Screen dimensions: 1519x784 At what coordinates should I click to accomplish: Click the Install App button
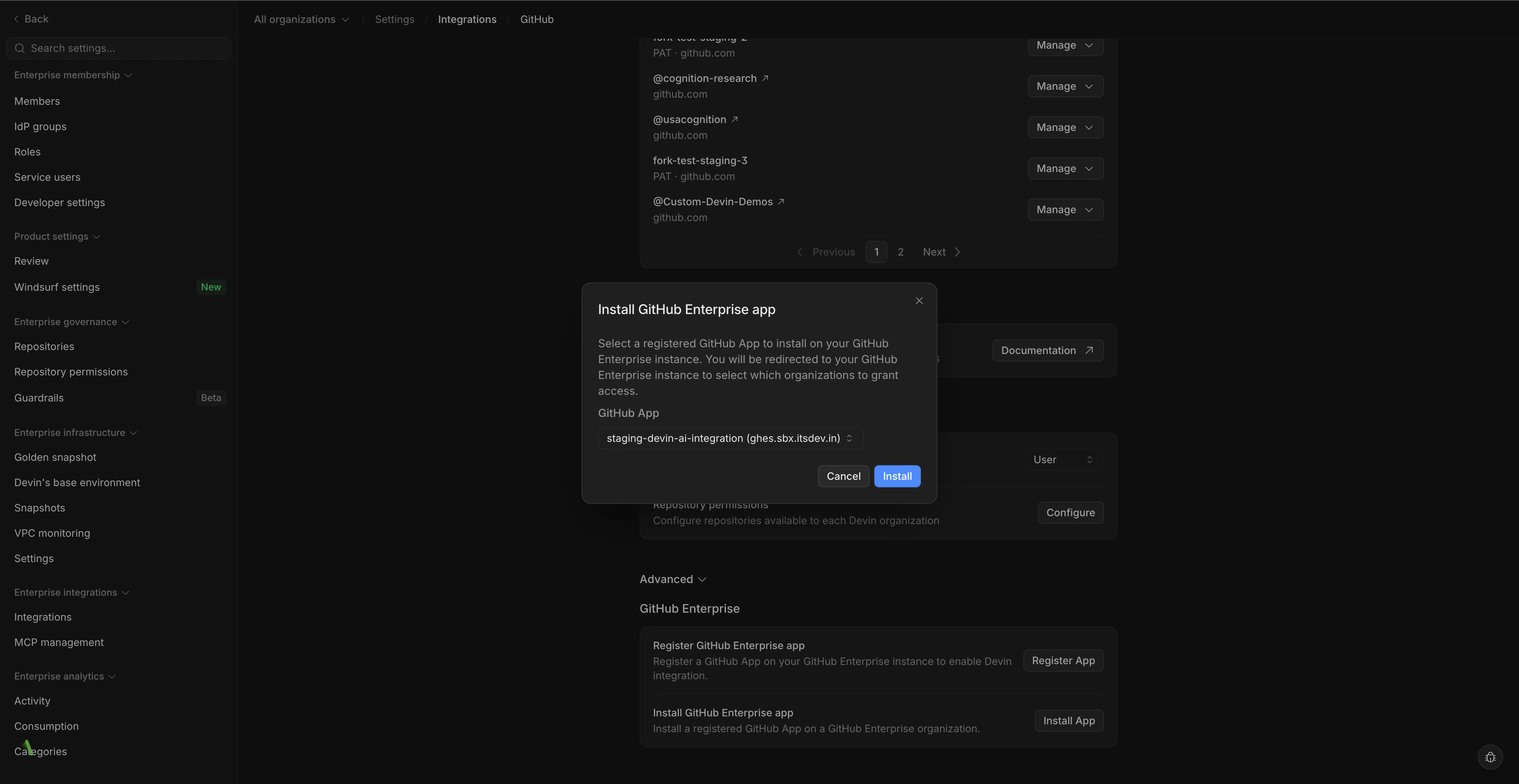(x=1068, y=721)
